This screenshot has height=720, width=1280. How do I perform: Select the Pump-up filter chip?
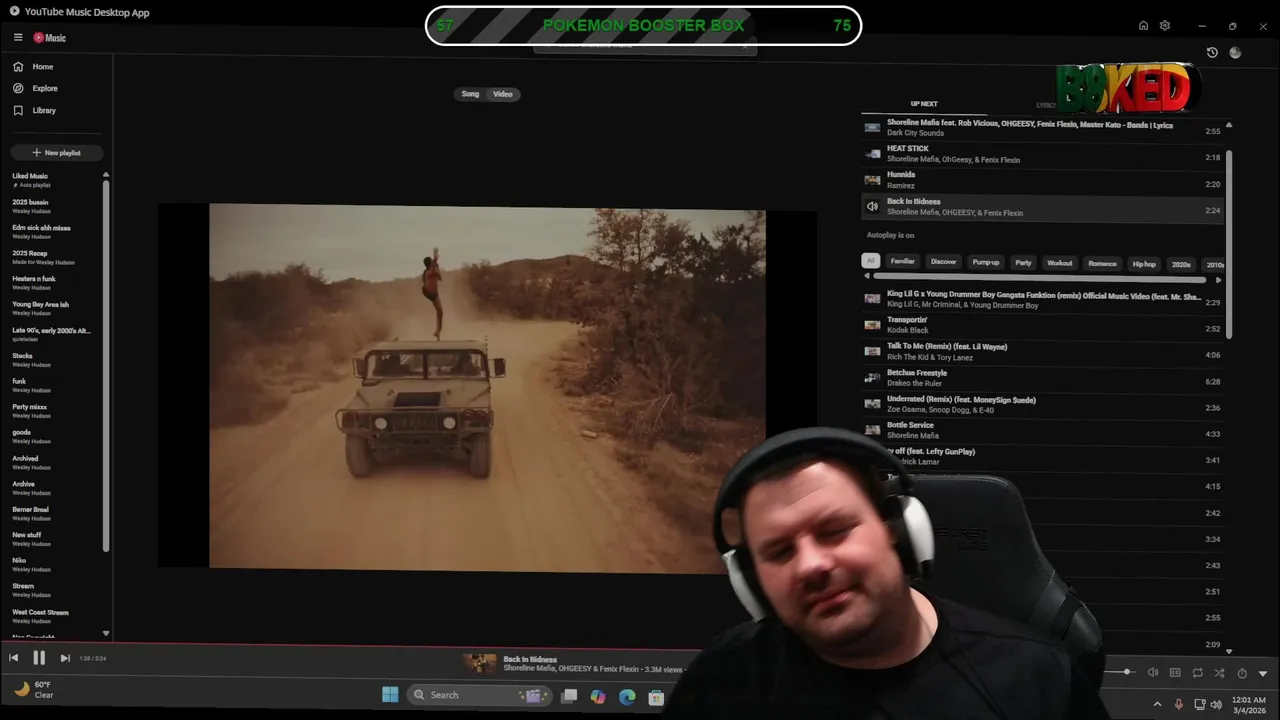[986, 262]
